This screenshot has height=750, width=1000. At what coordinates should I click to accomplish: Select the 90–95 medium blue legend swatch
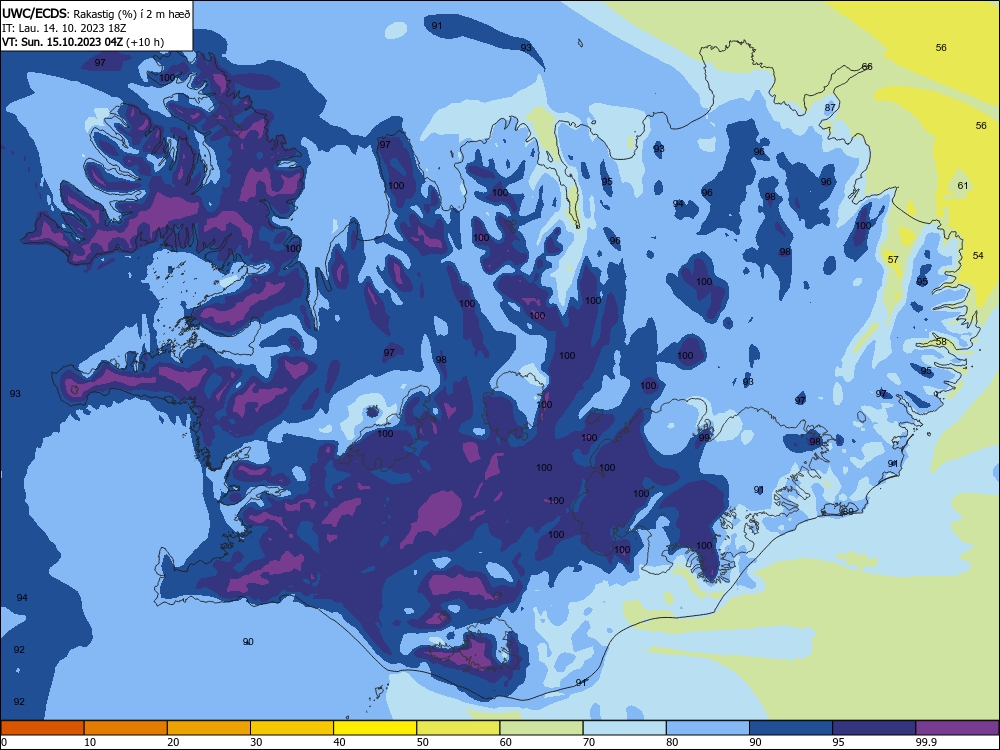791,728
